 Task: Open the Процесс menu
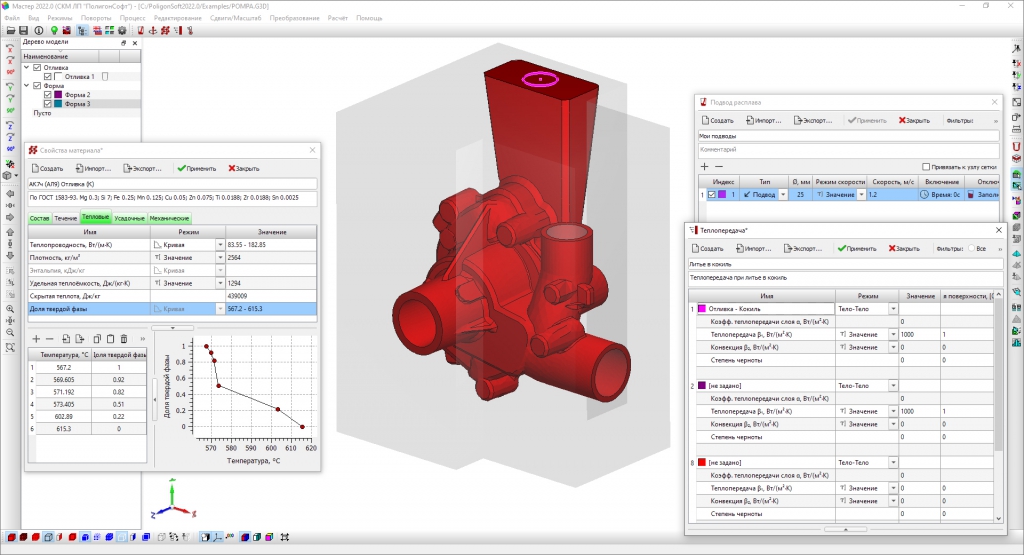coord(131,18)
